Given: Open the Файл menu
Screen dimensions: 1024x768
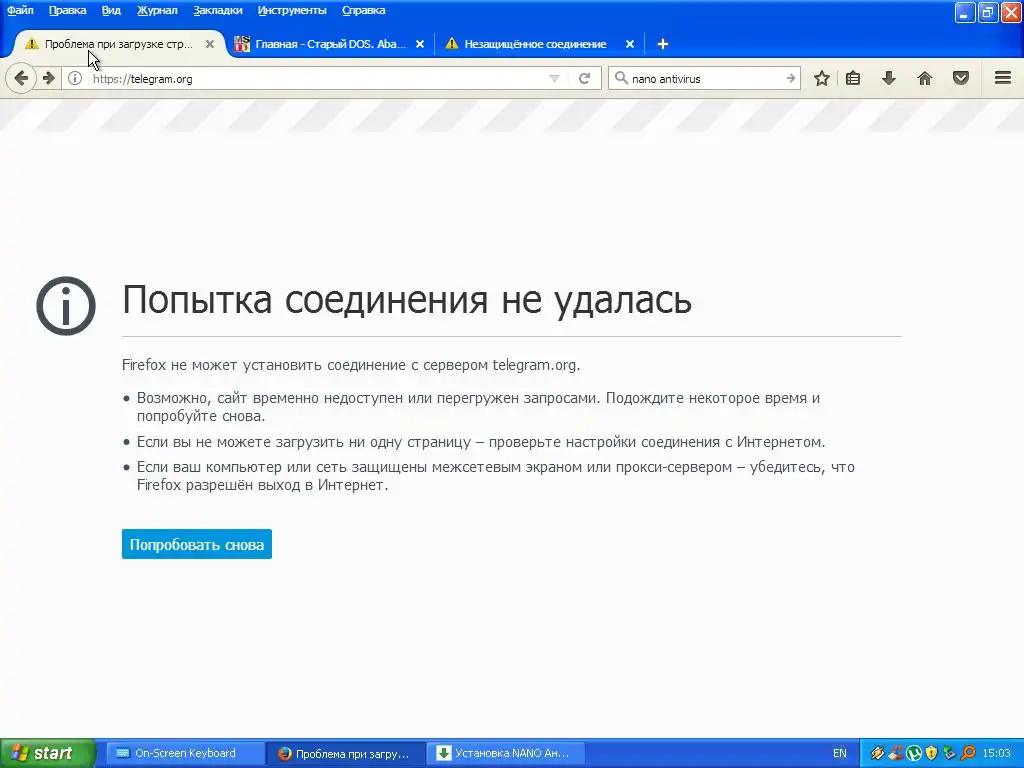Looking at the screenshot, I should click(20, 10).
